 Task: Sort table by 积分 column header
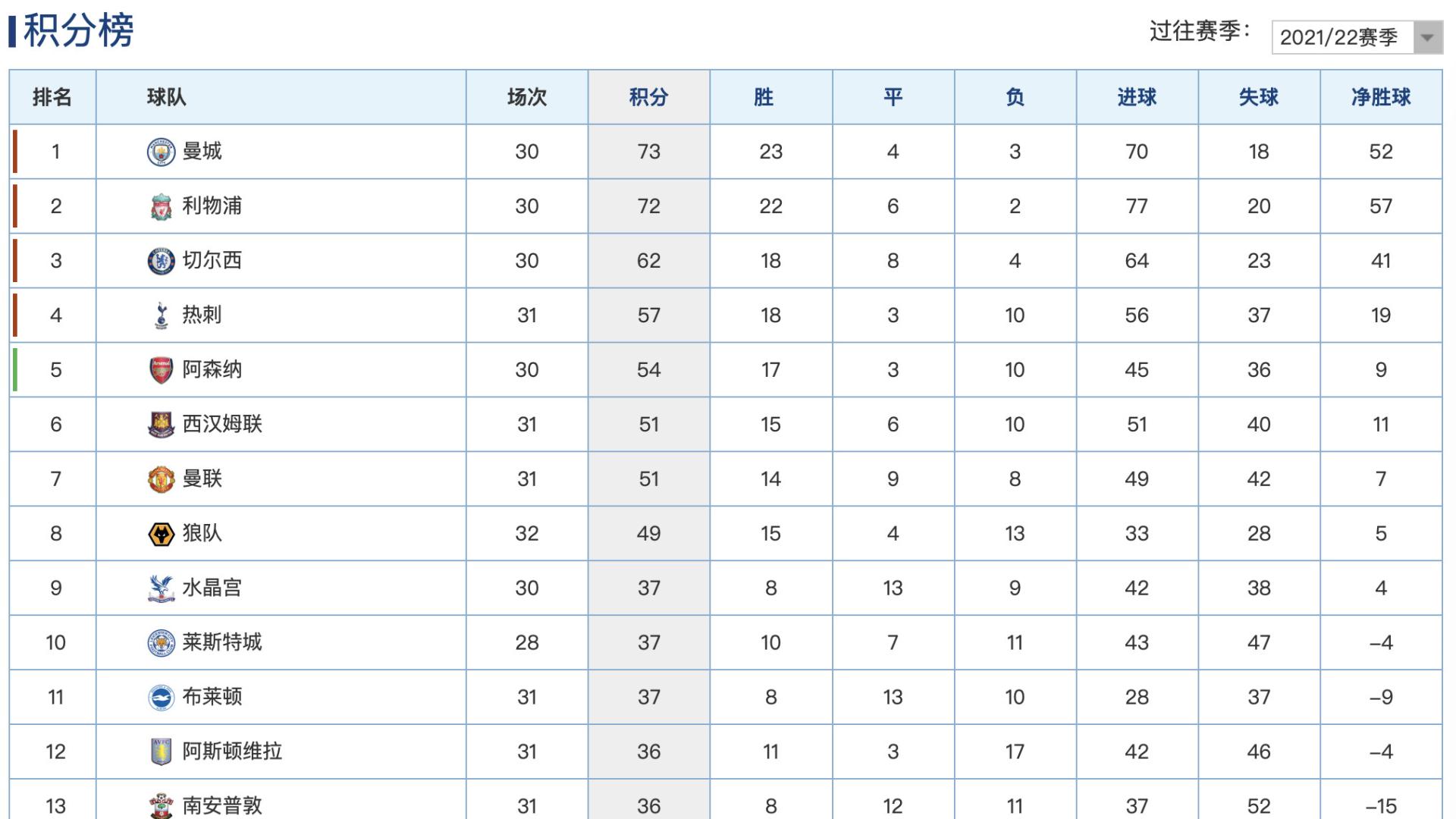[648, 97]
